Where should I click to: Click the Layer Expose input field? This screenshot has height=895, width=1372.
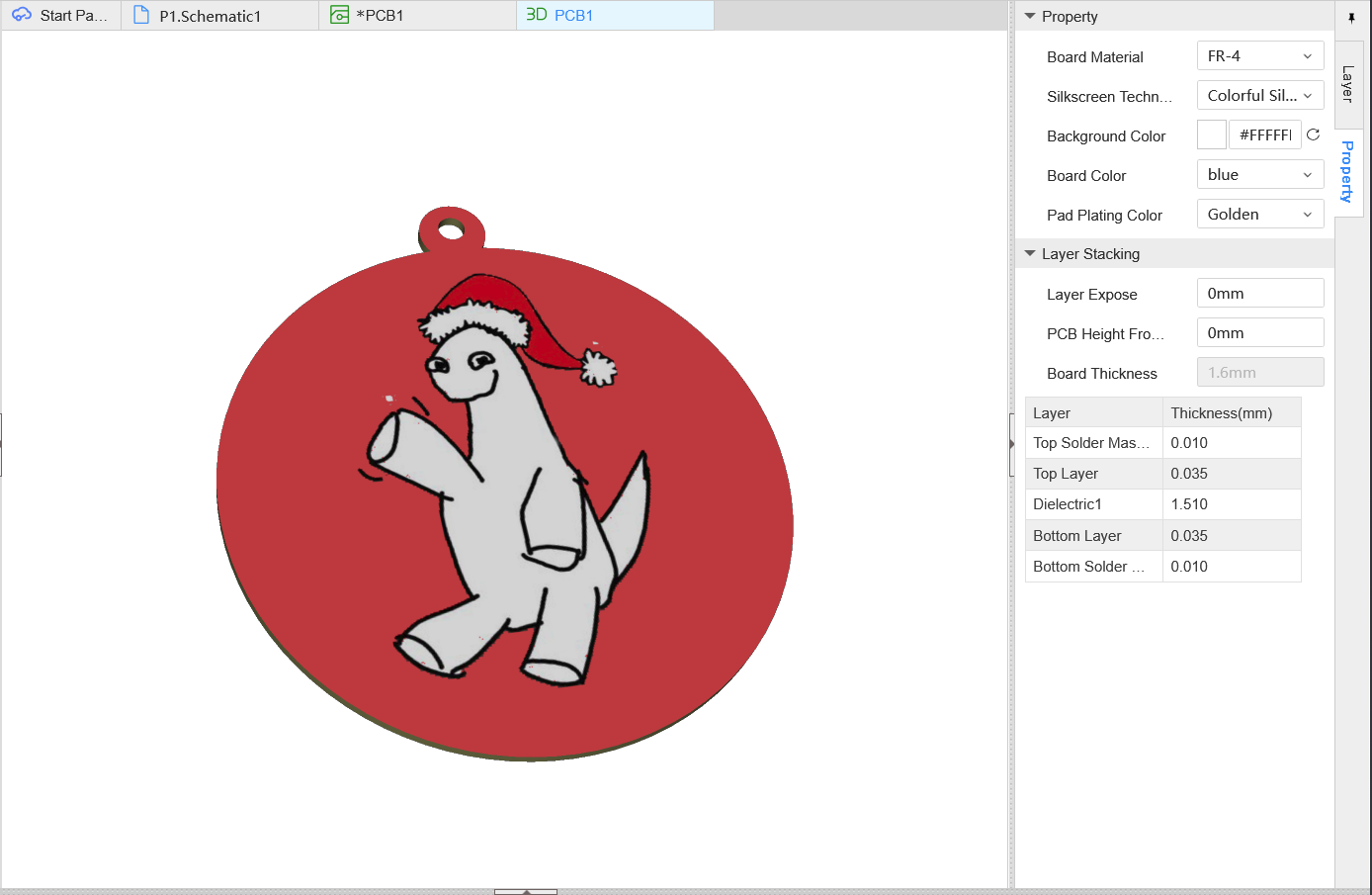(1260, 294)
